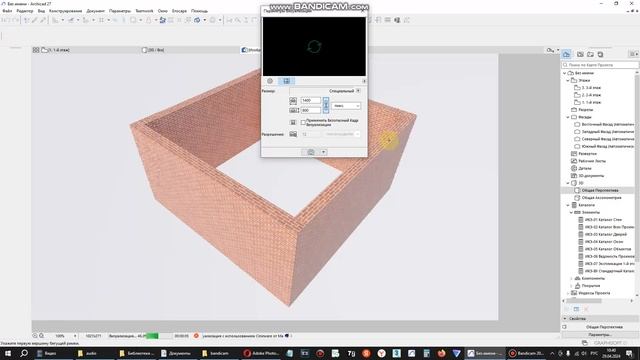Select the 3rd floor story in Navigator
Viewport: 640px width, 360px height.
click(588, 88)
